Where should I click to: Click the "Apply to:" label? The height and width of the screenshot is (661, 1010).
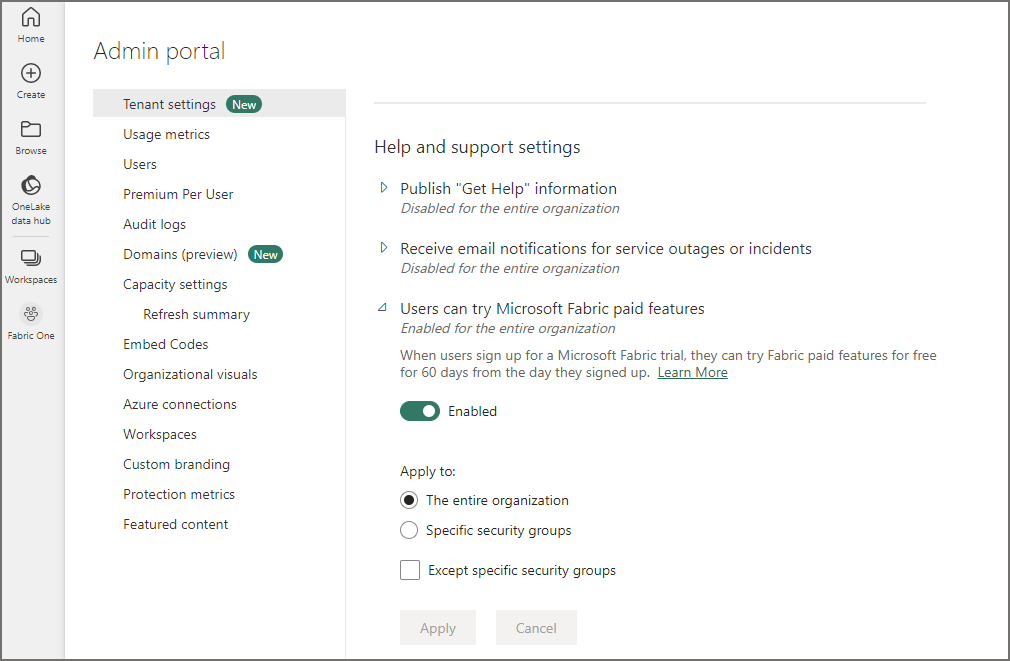point(428,471)
